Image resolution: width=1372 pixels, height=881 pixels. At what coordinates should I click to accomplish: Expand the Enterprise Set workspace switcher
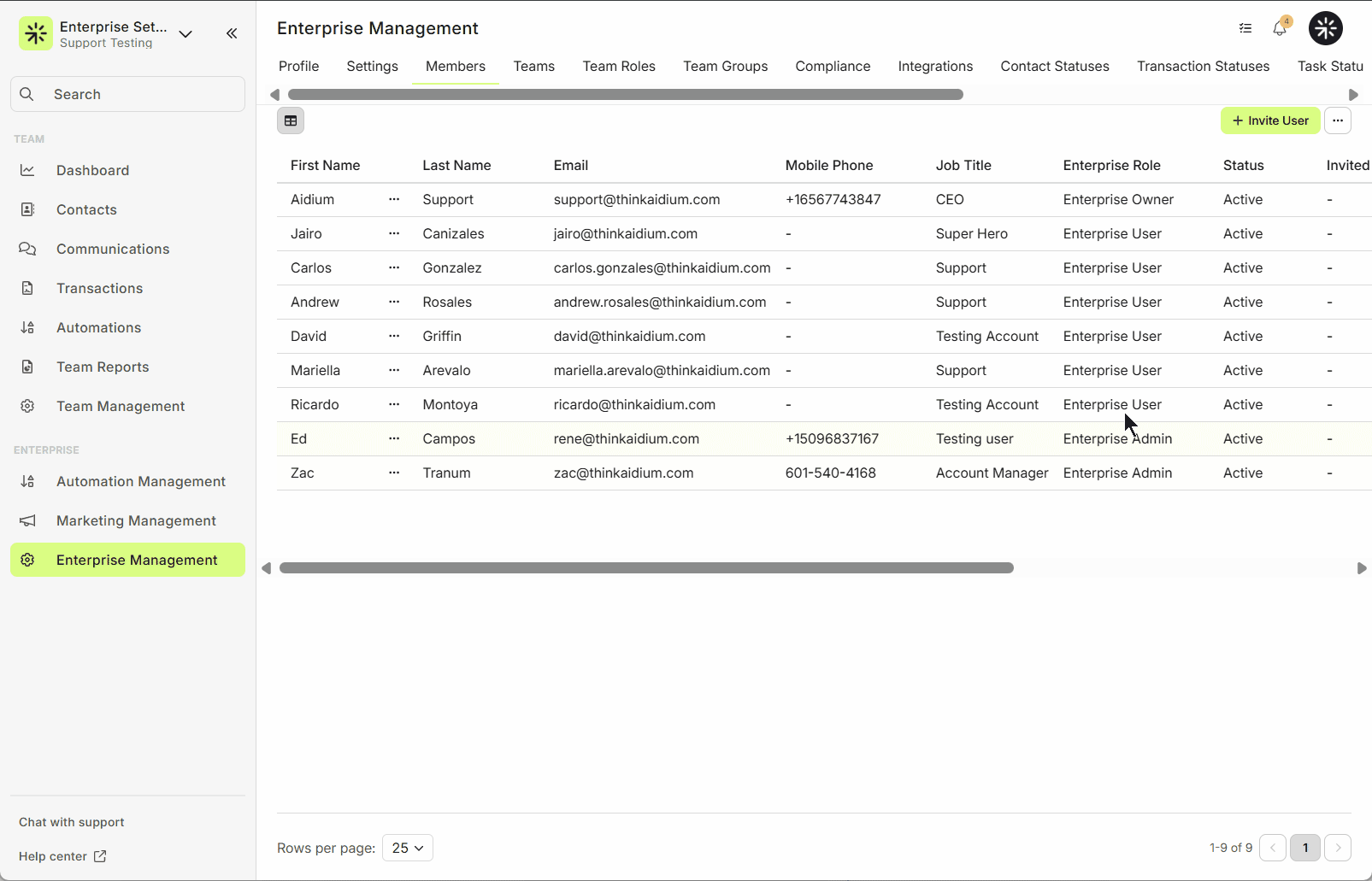tap(185, 34)
